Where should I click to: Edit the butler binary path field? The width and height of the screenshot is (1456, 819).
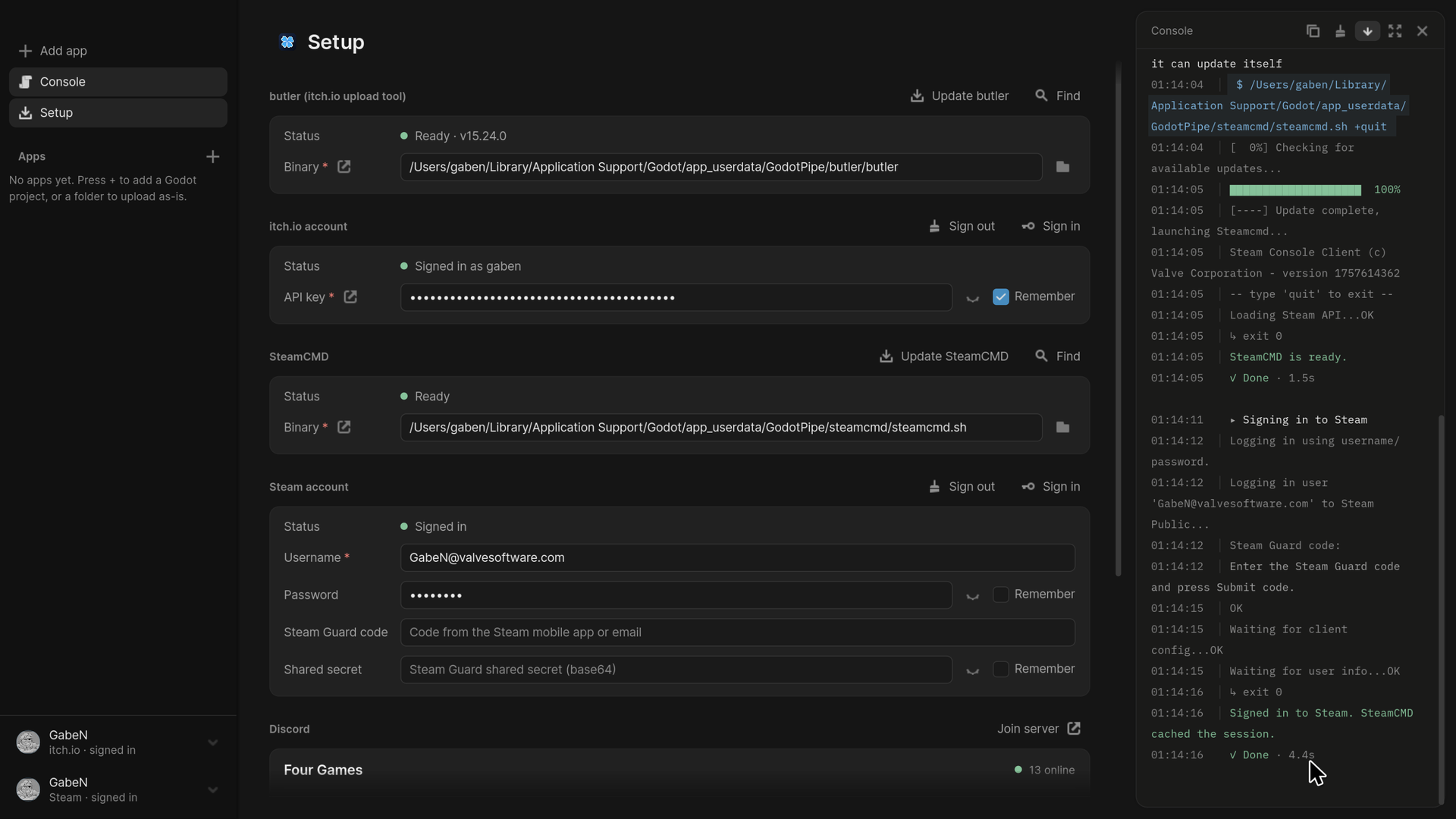(721, 167)
